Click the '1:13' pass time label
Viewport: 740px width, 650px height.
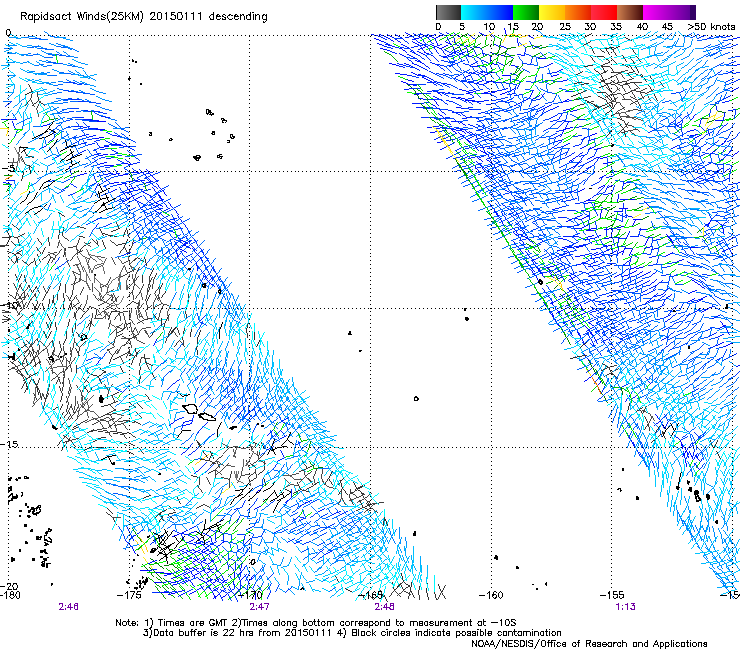click(x=625, y=607)
